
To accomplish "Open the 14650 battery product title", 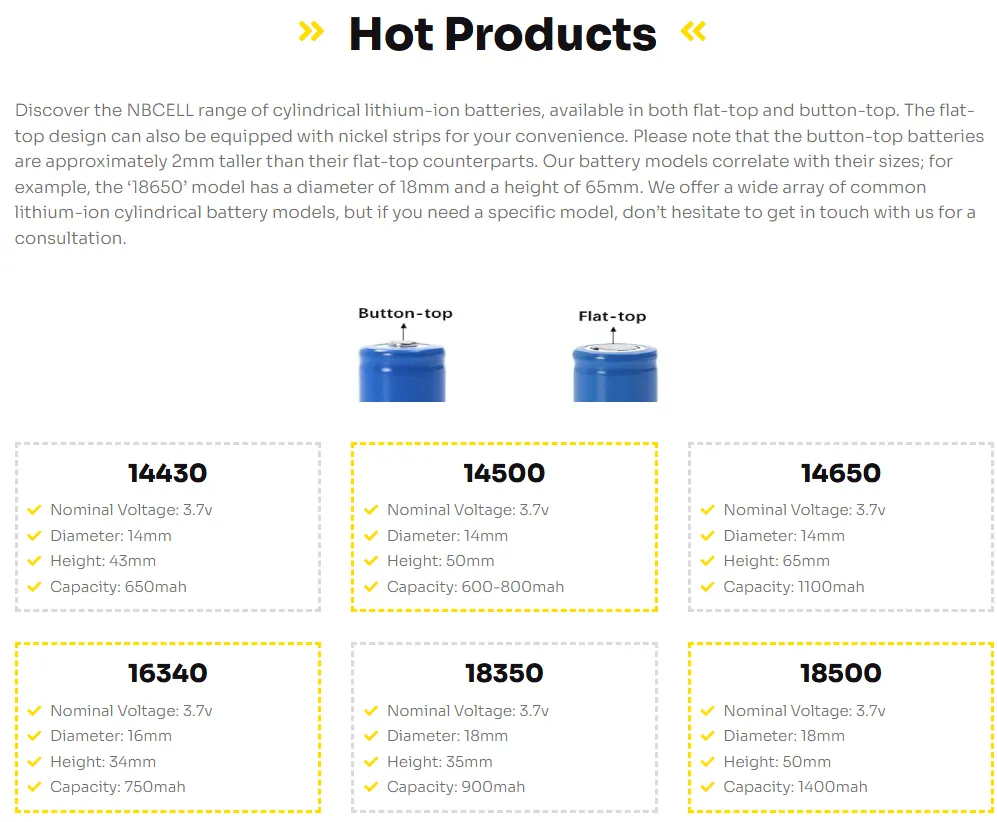I will [x=841, y=473].
